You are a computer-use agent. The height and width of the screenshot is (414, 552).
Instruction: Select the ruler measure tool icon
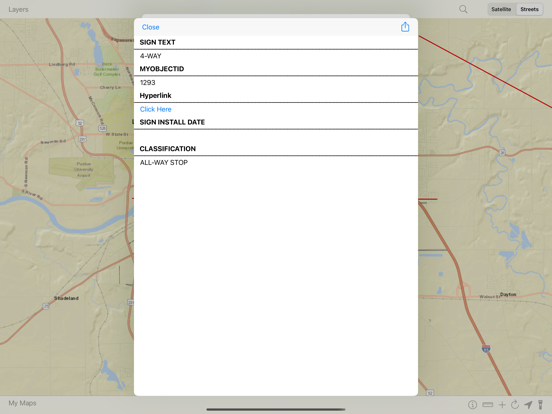click(x=488, y=404)
